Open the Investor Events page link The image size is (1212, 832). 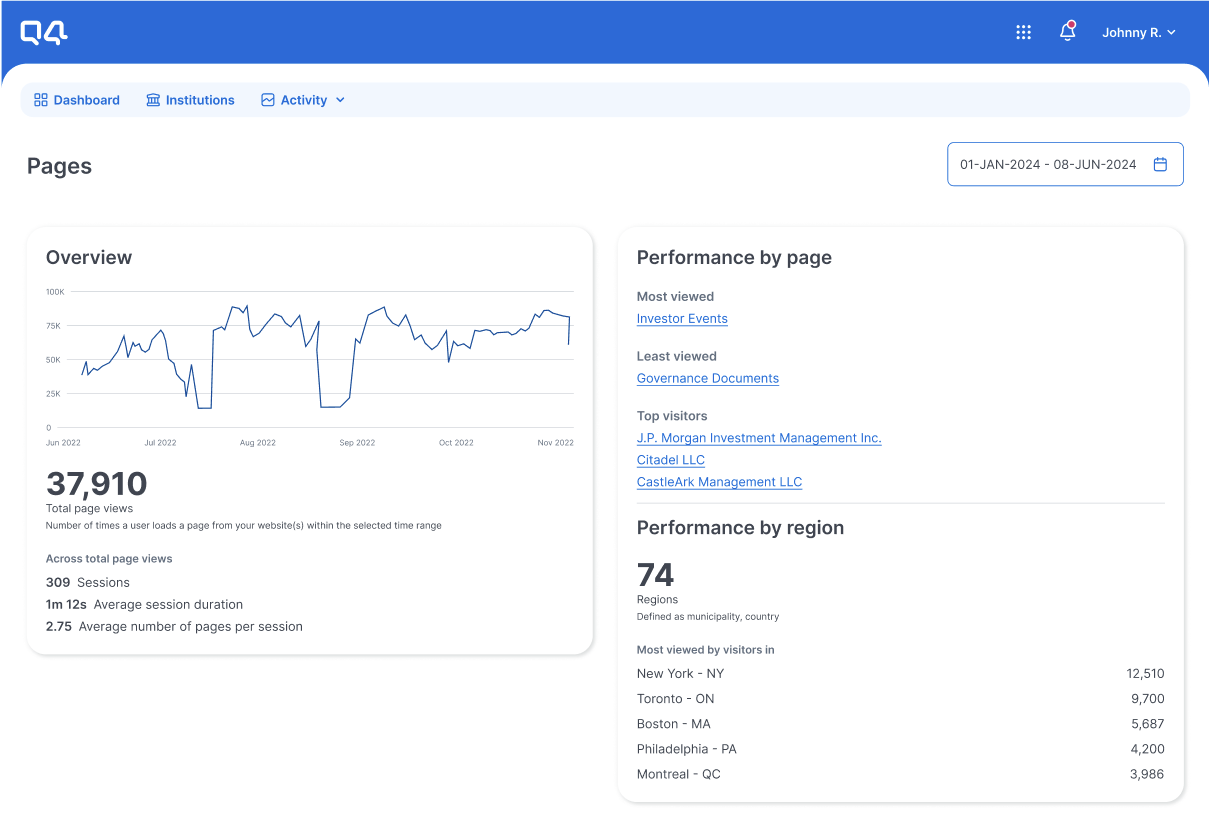click(682, 319)
